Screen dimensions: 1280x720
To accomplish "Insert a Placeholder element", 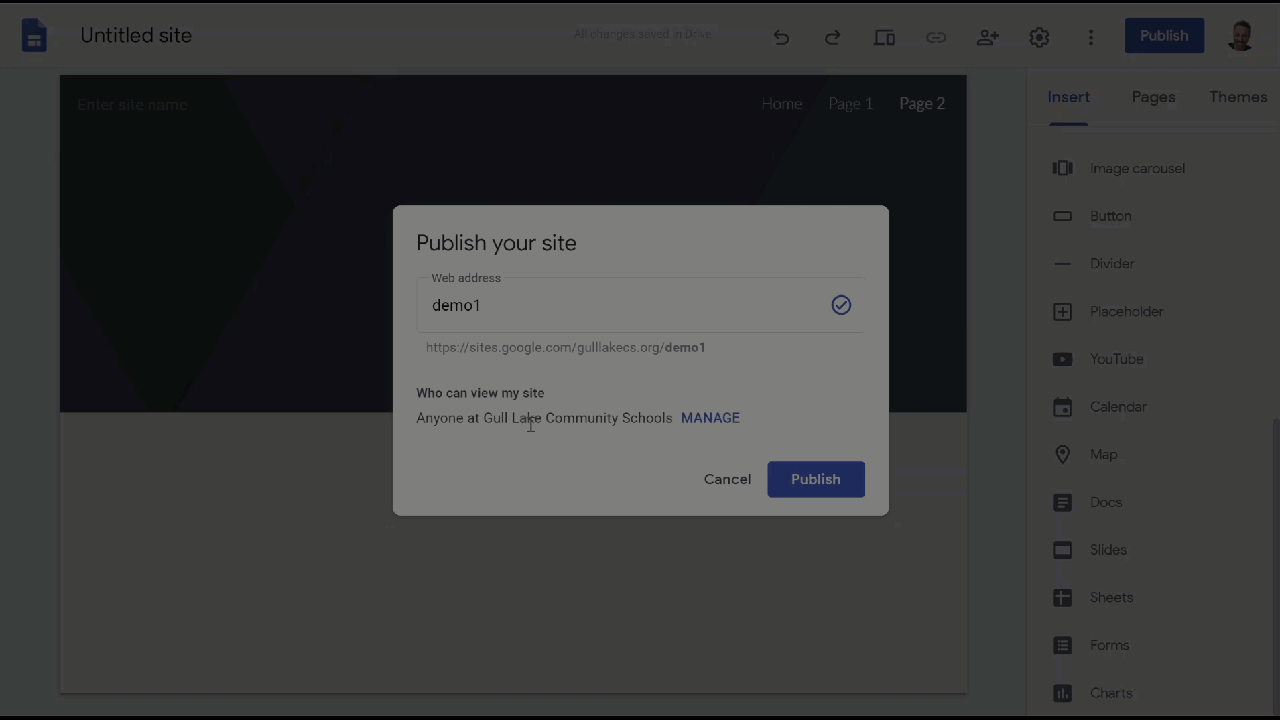I will pos(1107,311).
